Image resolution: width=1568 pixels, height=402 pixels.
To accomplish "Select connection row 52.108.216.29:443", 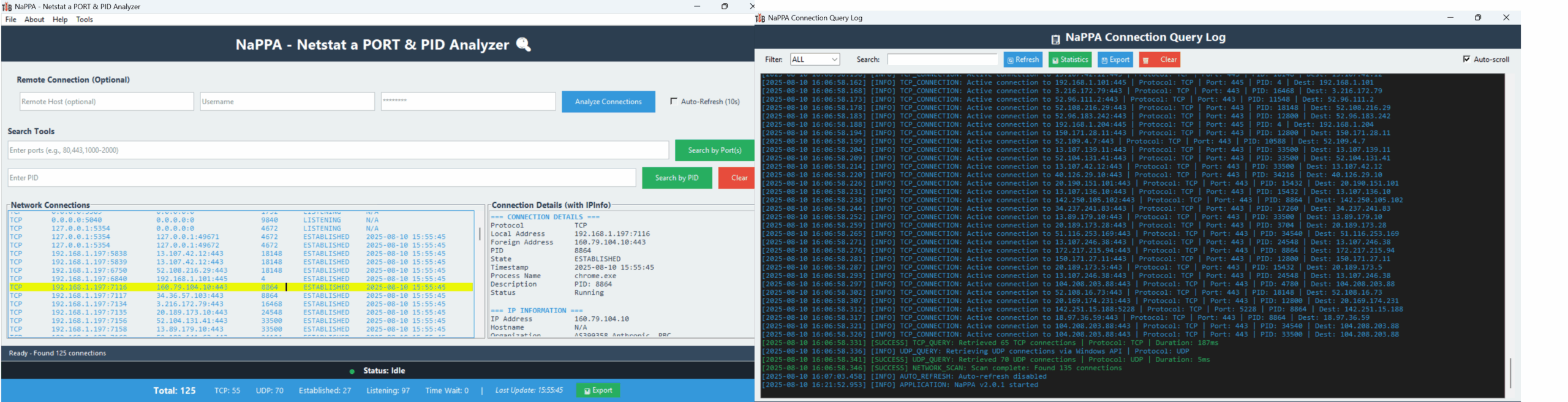I will [x=241, y=270].
